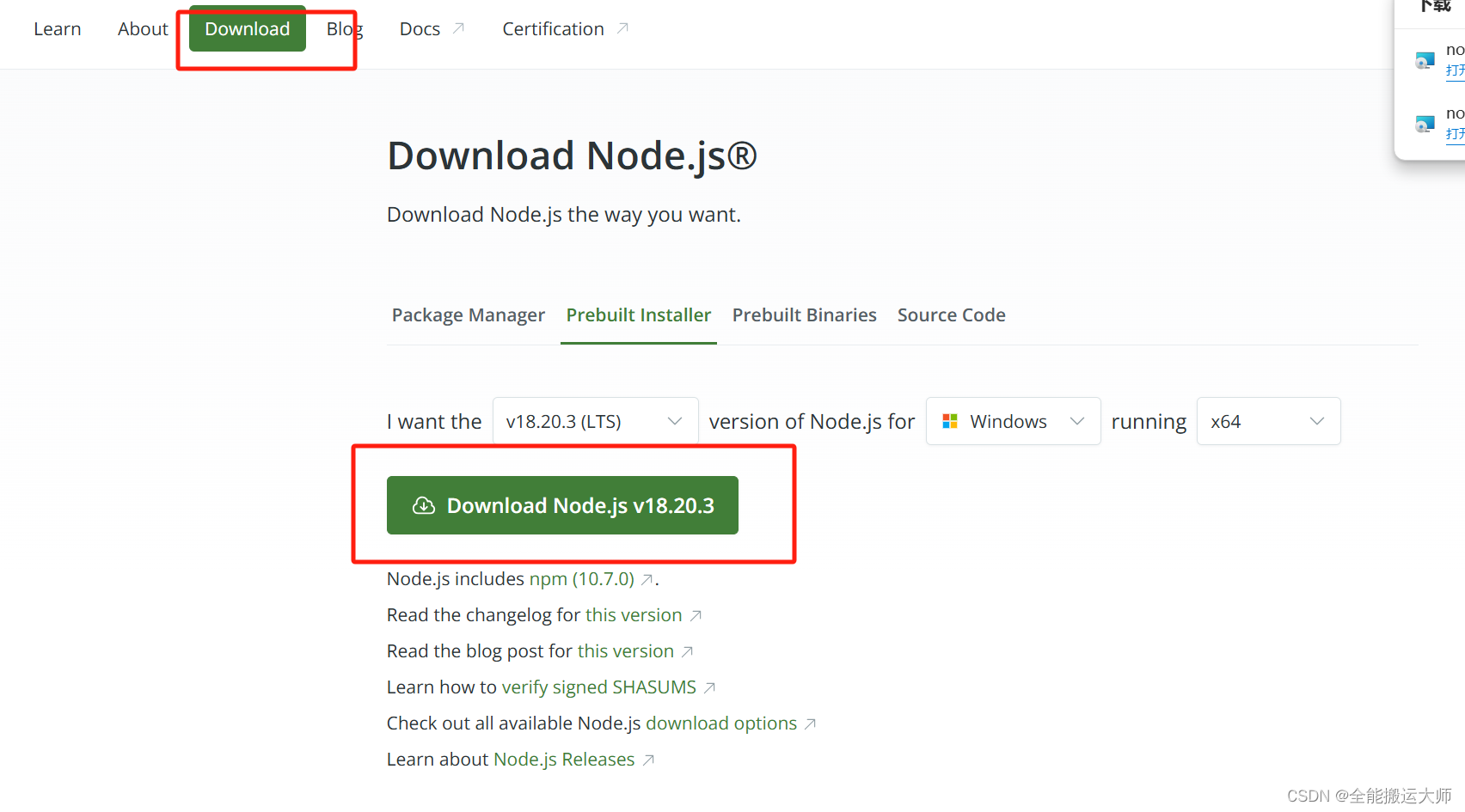
Task: Switch to the Source Code tab
Action: pos(951,314)
